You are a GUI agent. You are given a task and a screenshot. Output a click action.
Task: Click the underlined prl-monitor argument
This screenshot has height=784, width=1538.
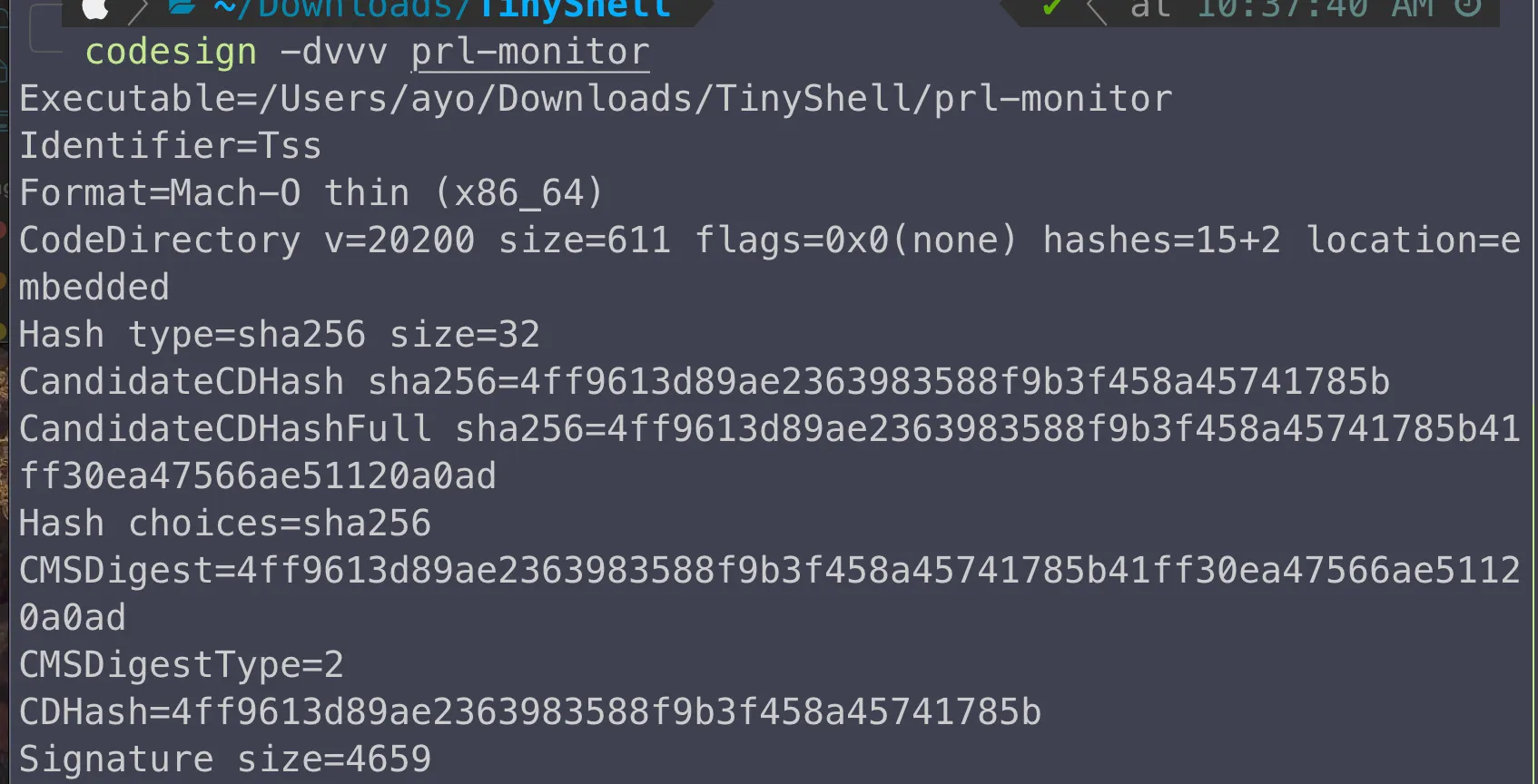coord(530,53)
